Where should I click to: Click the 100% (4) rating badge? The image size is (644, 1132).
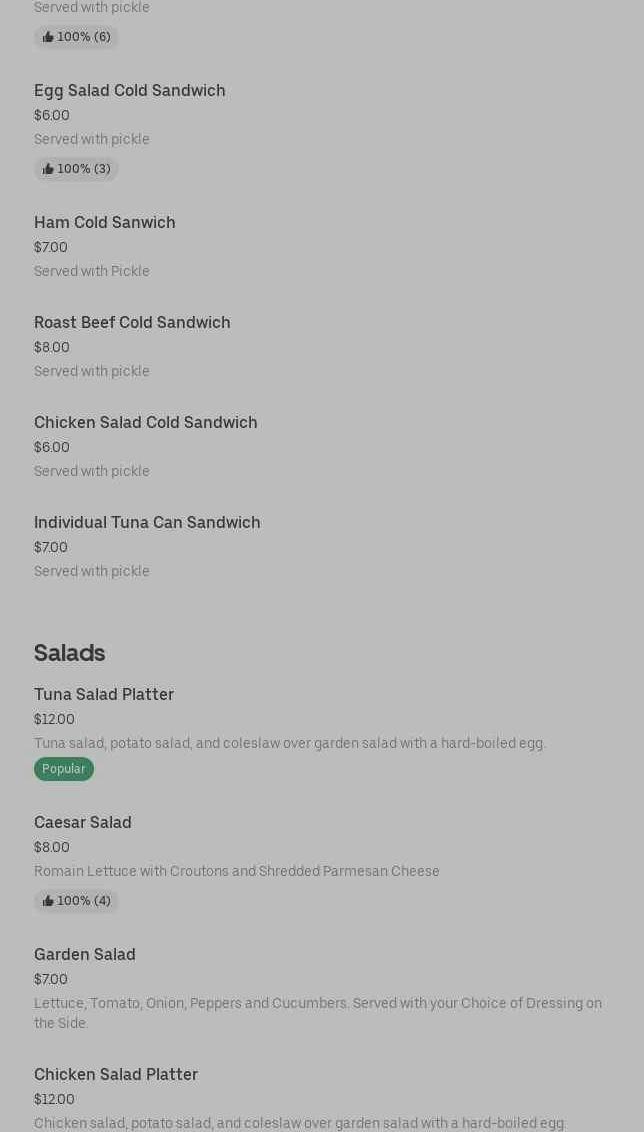[76, 901]
